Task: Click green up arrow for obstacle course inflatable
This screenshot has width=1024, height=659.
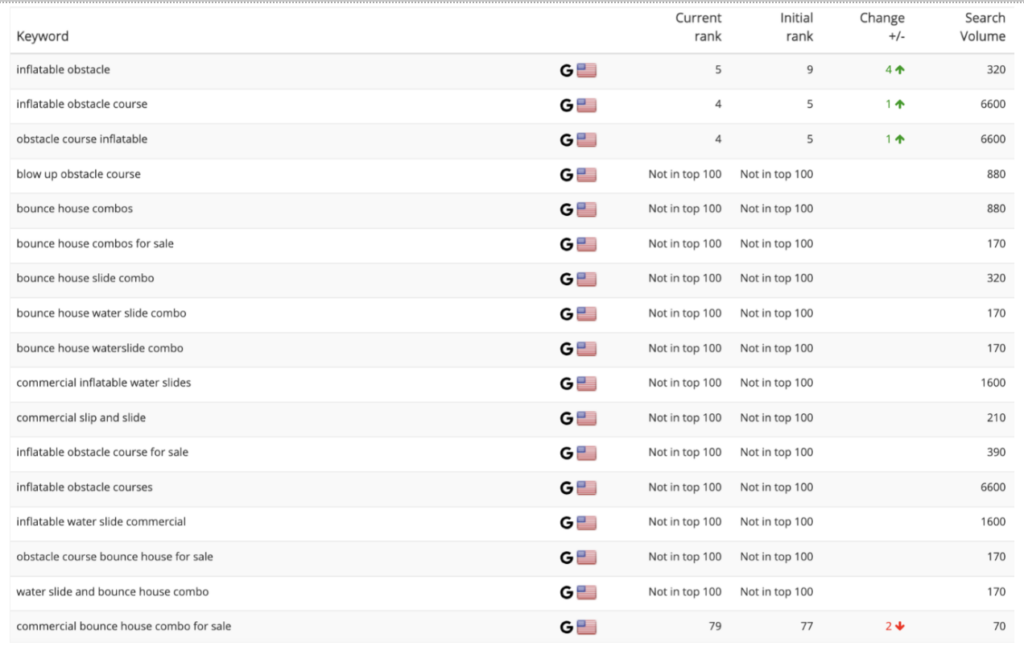Action: (x=900, y=139)
